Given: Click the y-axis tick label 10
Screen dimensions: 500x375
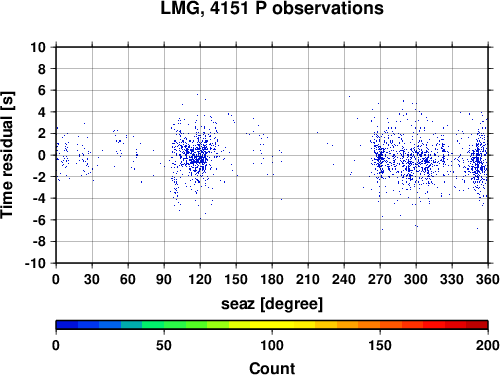Looking at the screenshot, I should (x=38, y=47).
